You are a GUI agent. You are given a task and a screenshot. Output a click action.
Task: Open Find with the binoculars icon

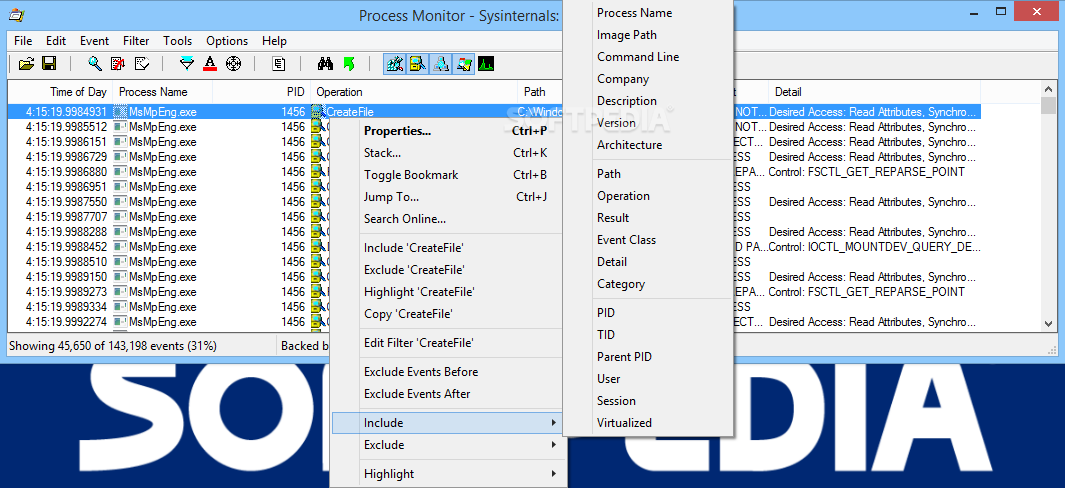tap(325, 64)
